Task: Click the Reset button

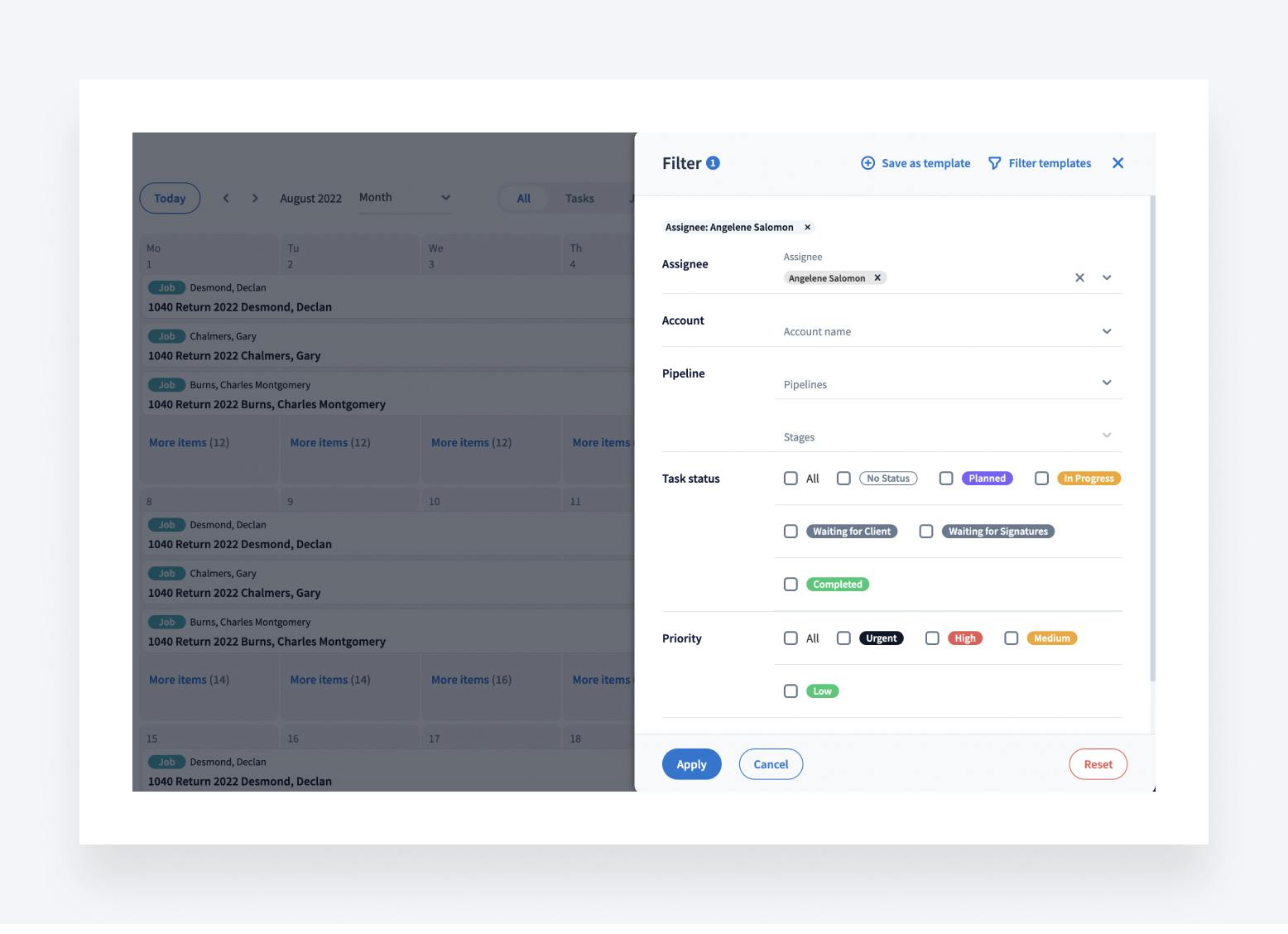Action: pos(1098,764)
